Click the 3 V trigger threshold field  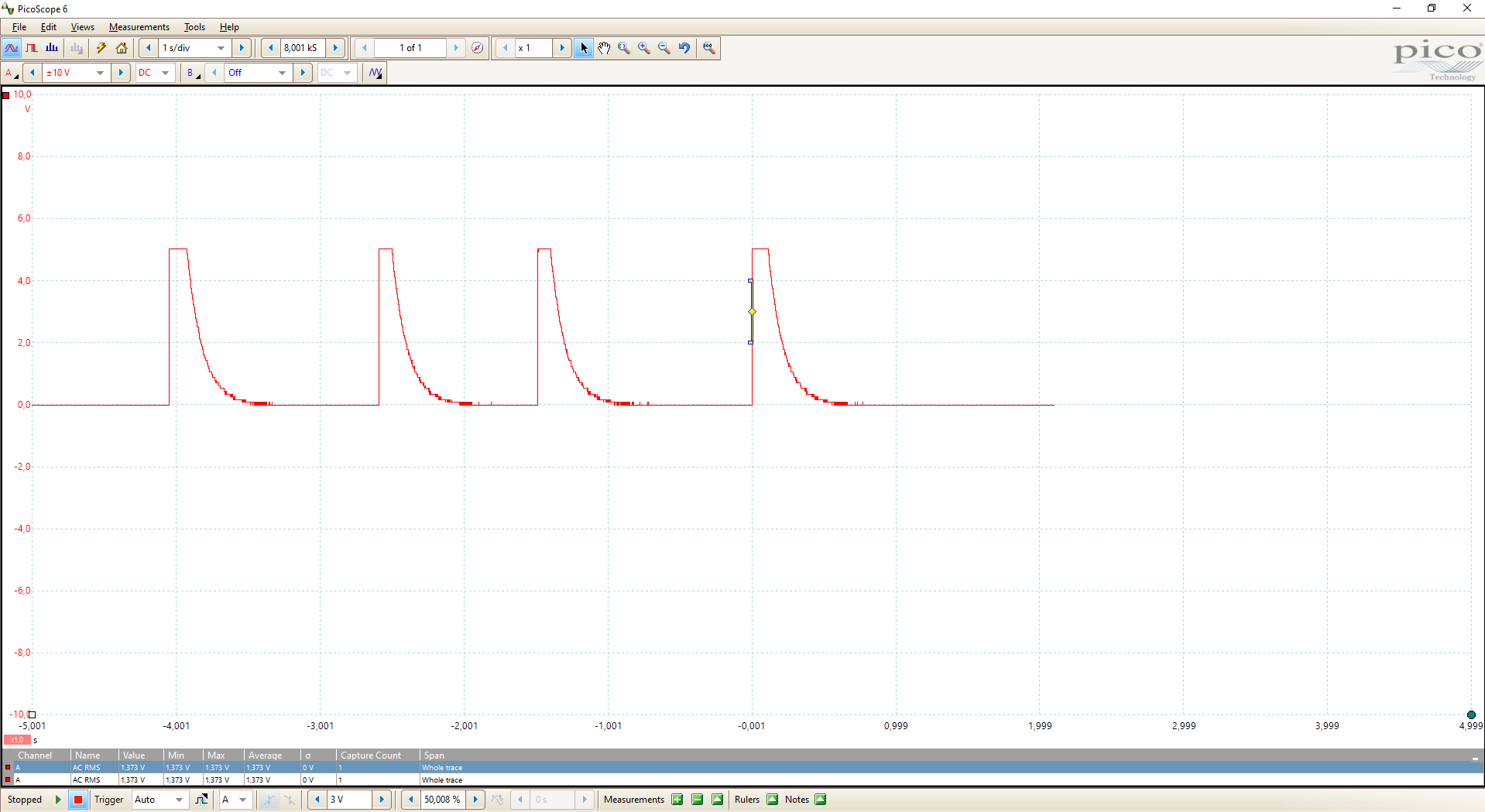(x=350, y=800)
